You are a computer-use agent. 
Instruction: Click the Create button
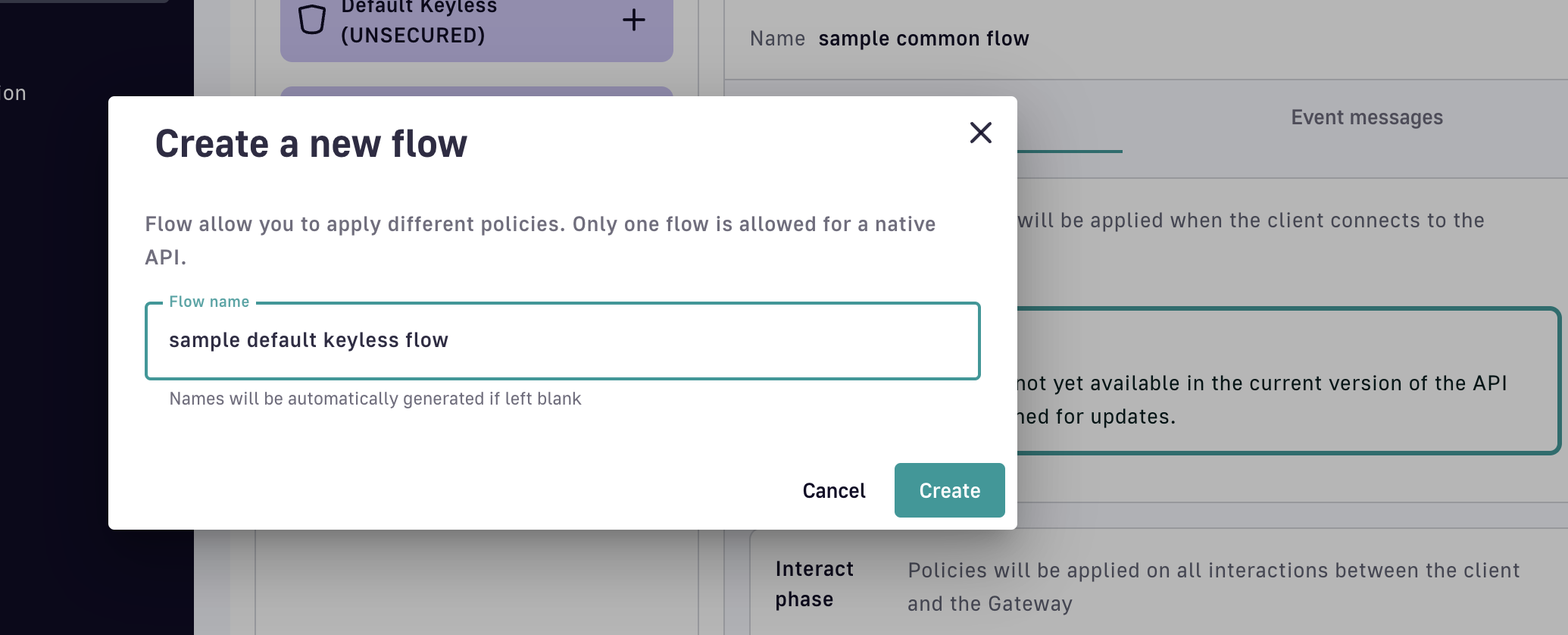point(949,490)
